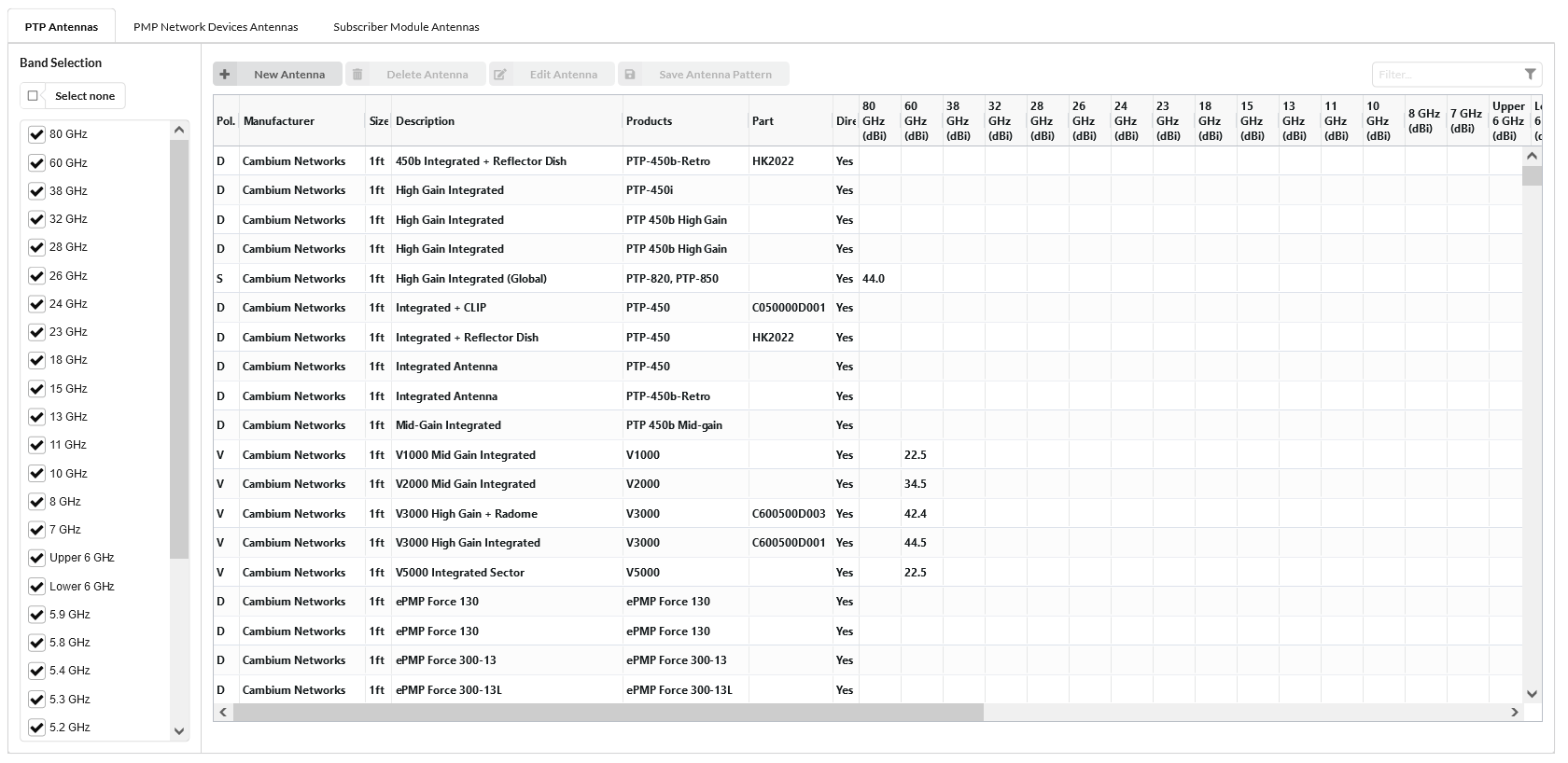Click the plus icon on New Antenna
This screenshot has height=763, width=1568.
click(225, 75)
